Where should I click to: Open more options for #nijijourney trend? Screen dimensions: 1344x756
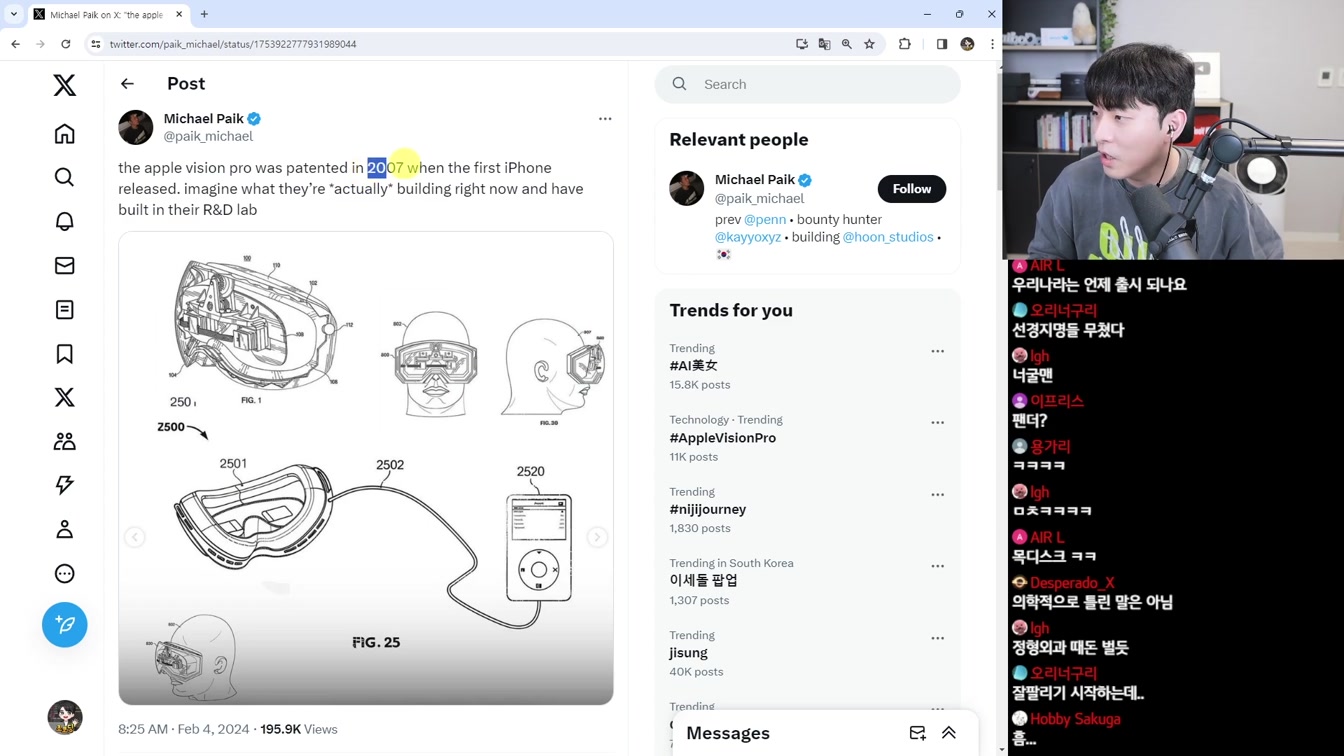click(938, 495)
